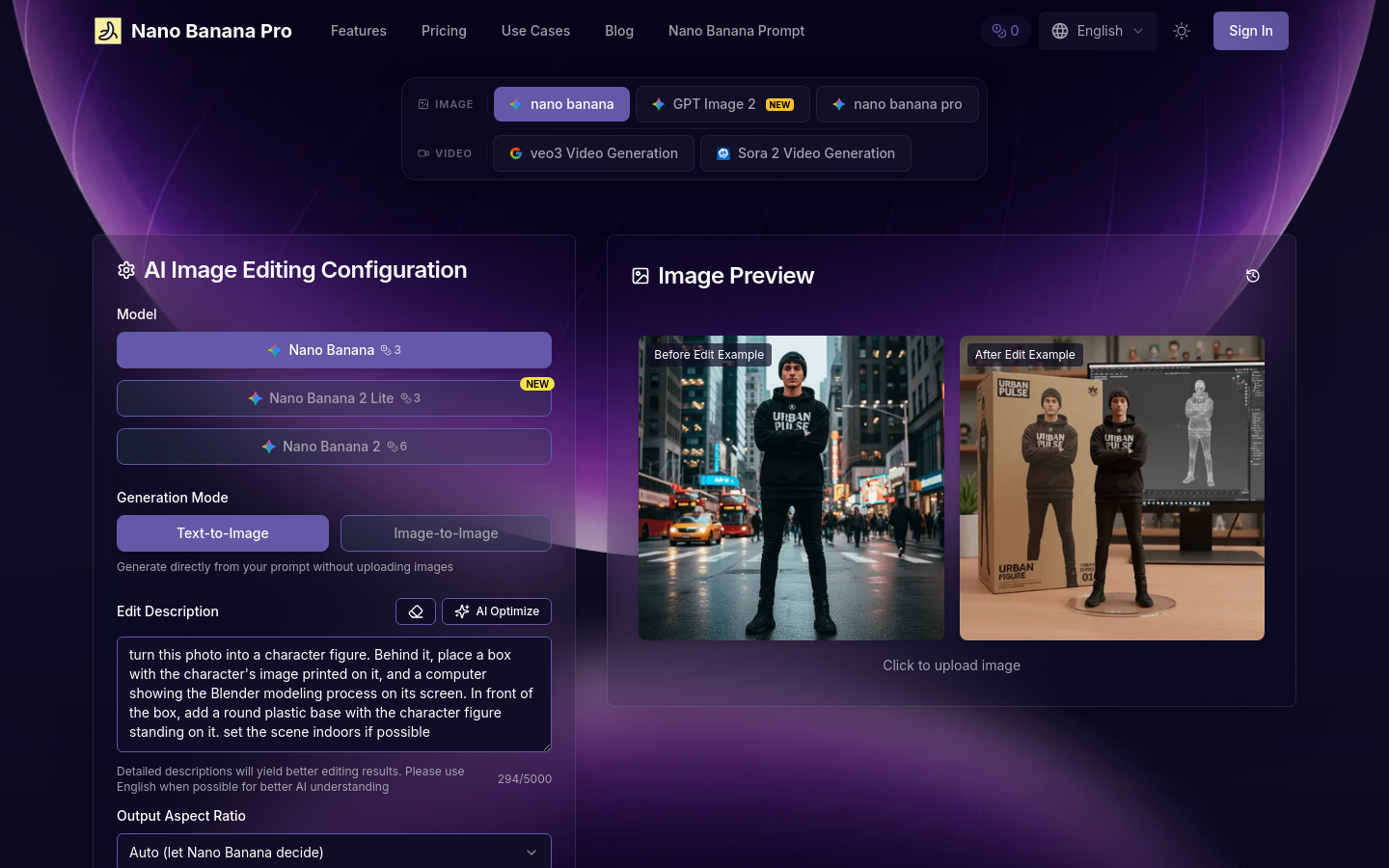The image size is (1389, 868).
Task: Click the AI Optimize button
Action: click(x=497, y=611)
